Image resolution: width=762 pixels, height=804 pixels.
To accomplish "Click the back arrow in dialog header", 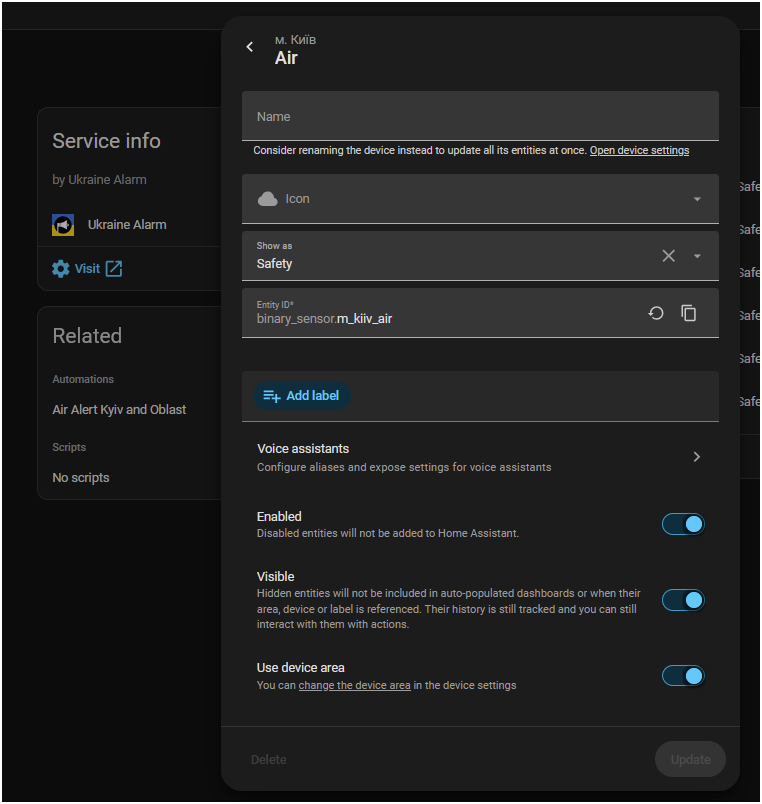I will pos(250,47).
